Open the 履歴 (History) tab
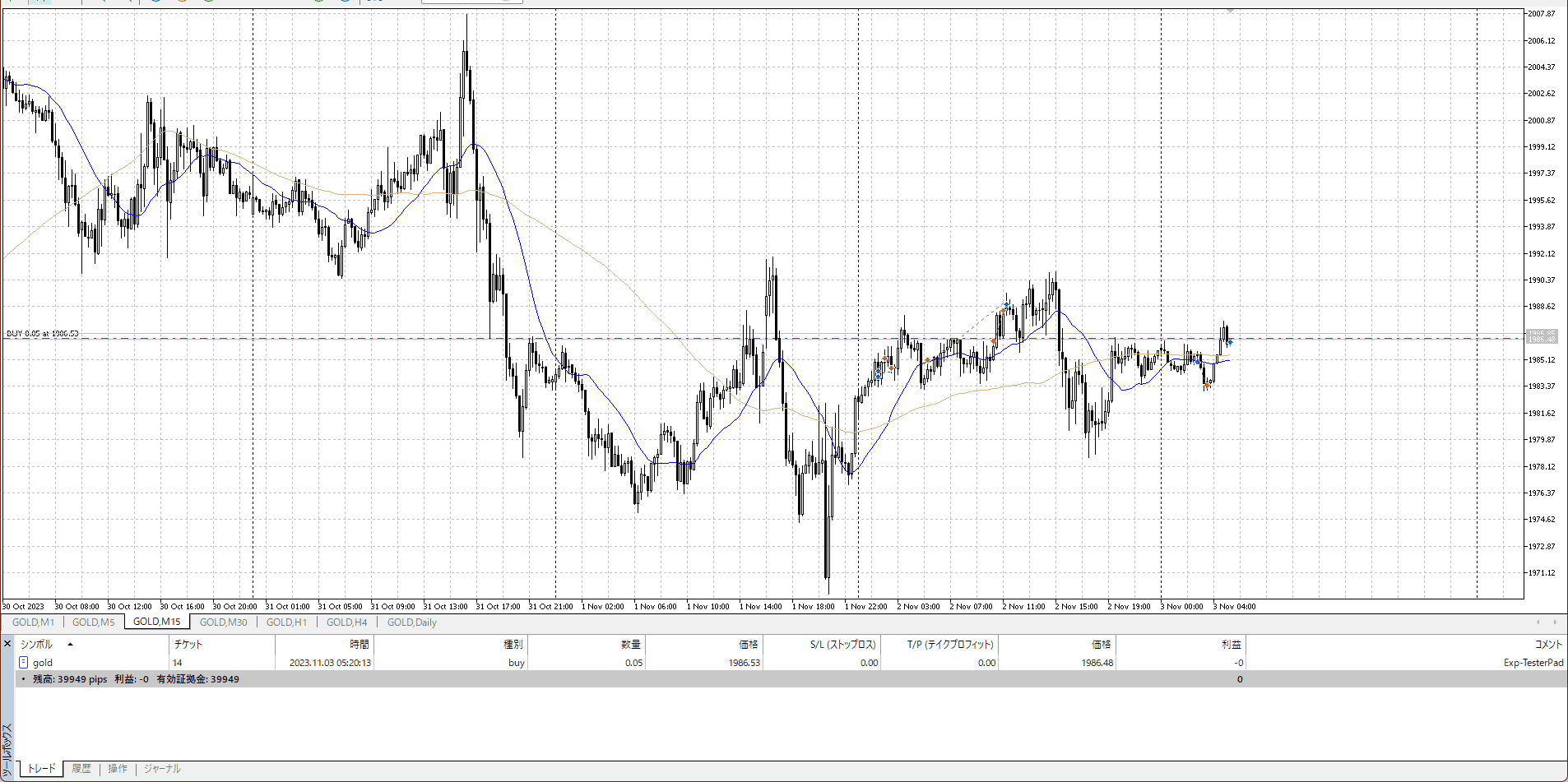Viewport: 1568px width, 782px height. click(x=81, y=769)
